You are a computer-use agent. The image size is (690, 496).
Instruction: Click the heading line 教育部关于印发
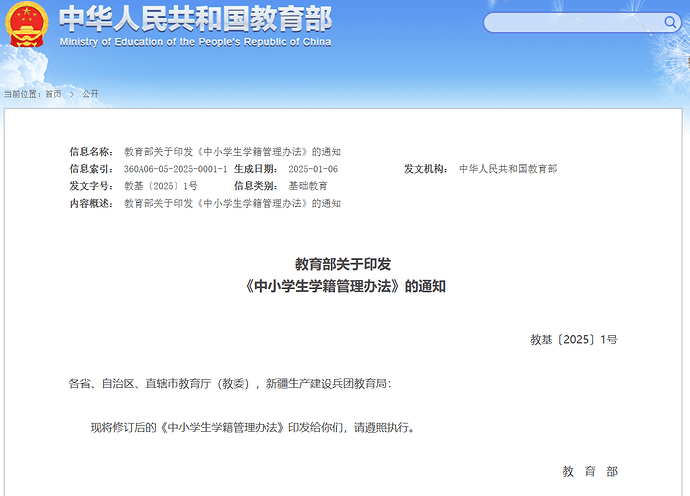click(343, 264)
